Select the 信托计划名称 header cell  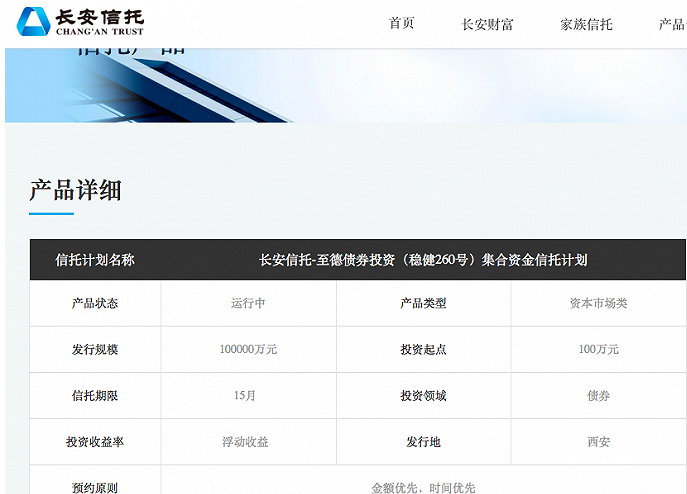point(95,260)
